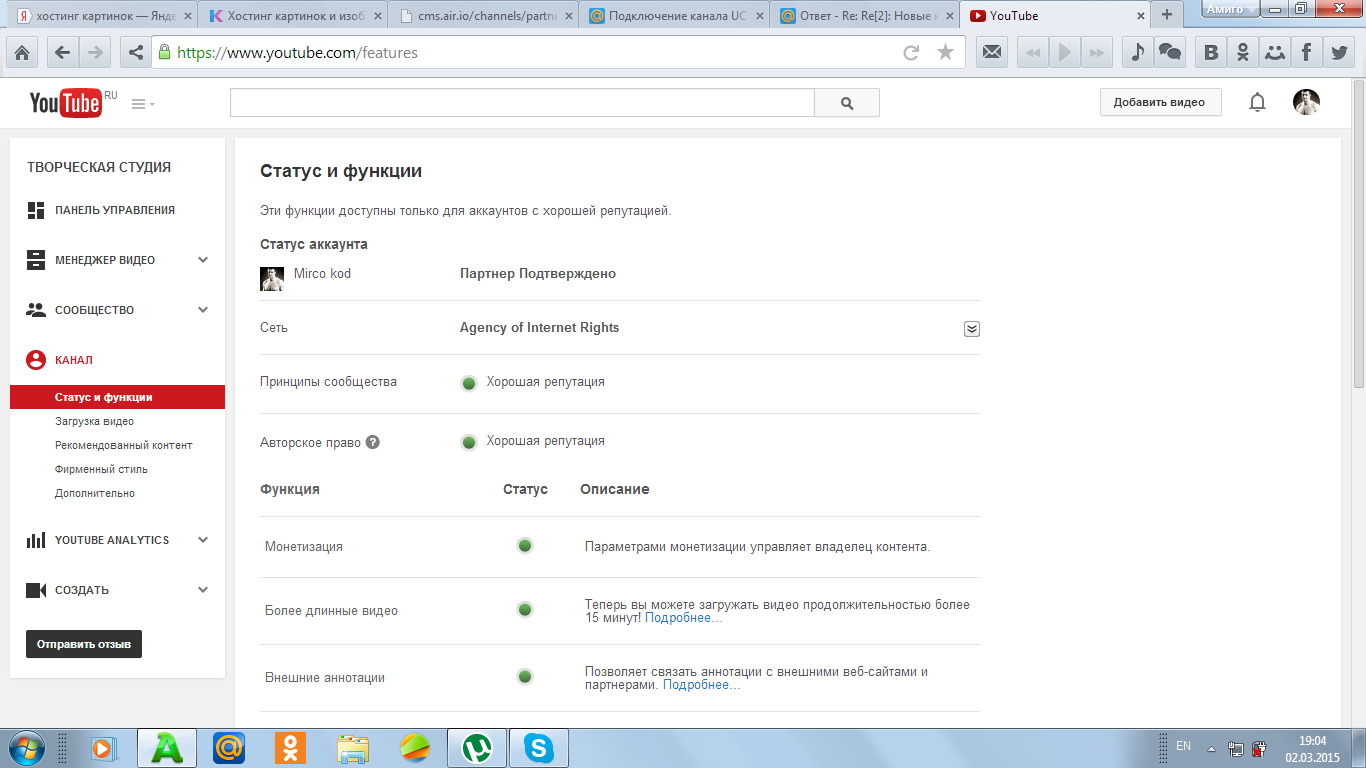Open the share icon beside the address bar
Viewport: 1366px width, 768px height.
[x=136, y=53]
